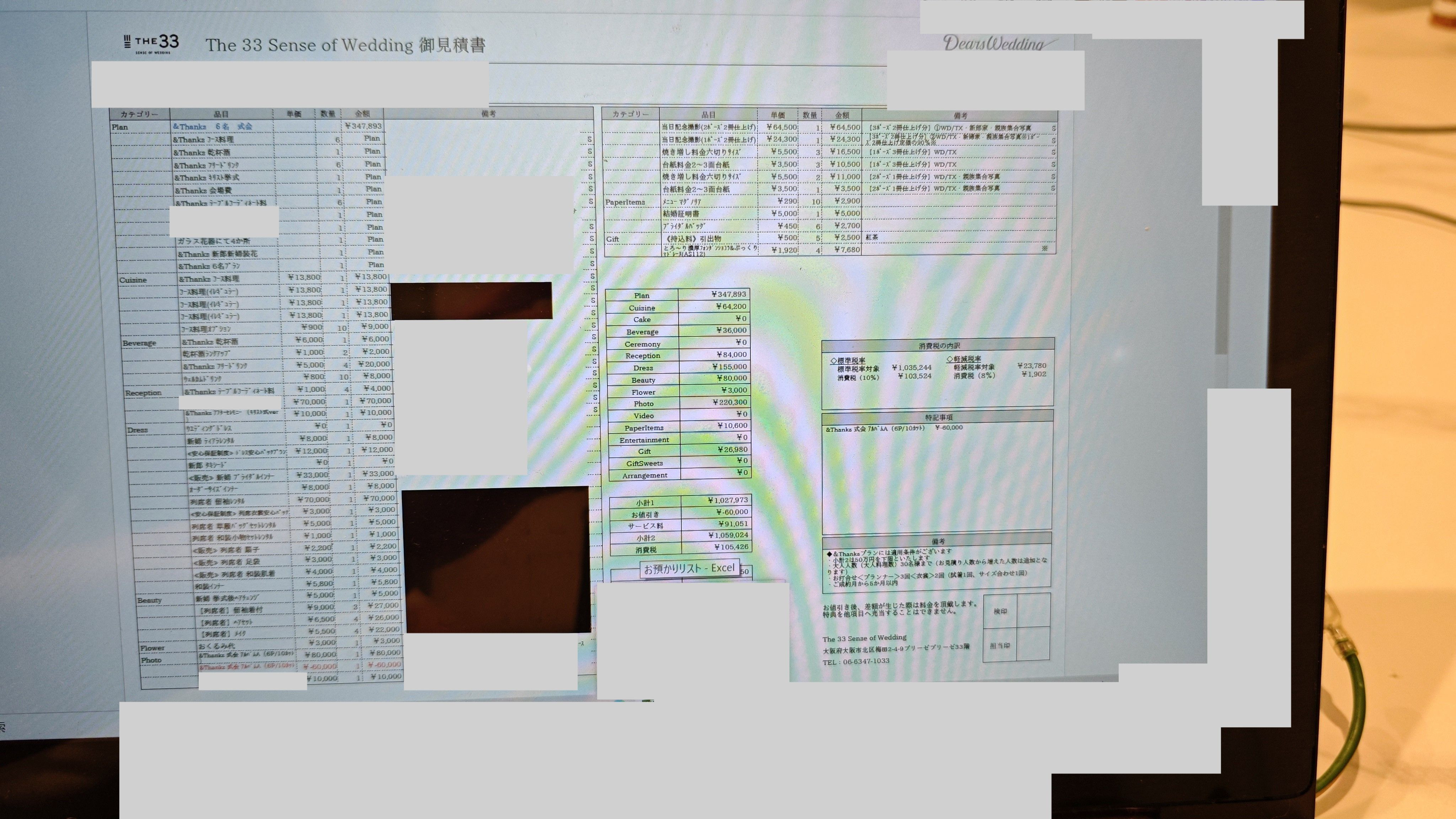Screen dimensions: 1456x819
Task: Click the ¥11,000 amount in the photo rows
Action: click(x=845, y=176)
